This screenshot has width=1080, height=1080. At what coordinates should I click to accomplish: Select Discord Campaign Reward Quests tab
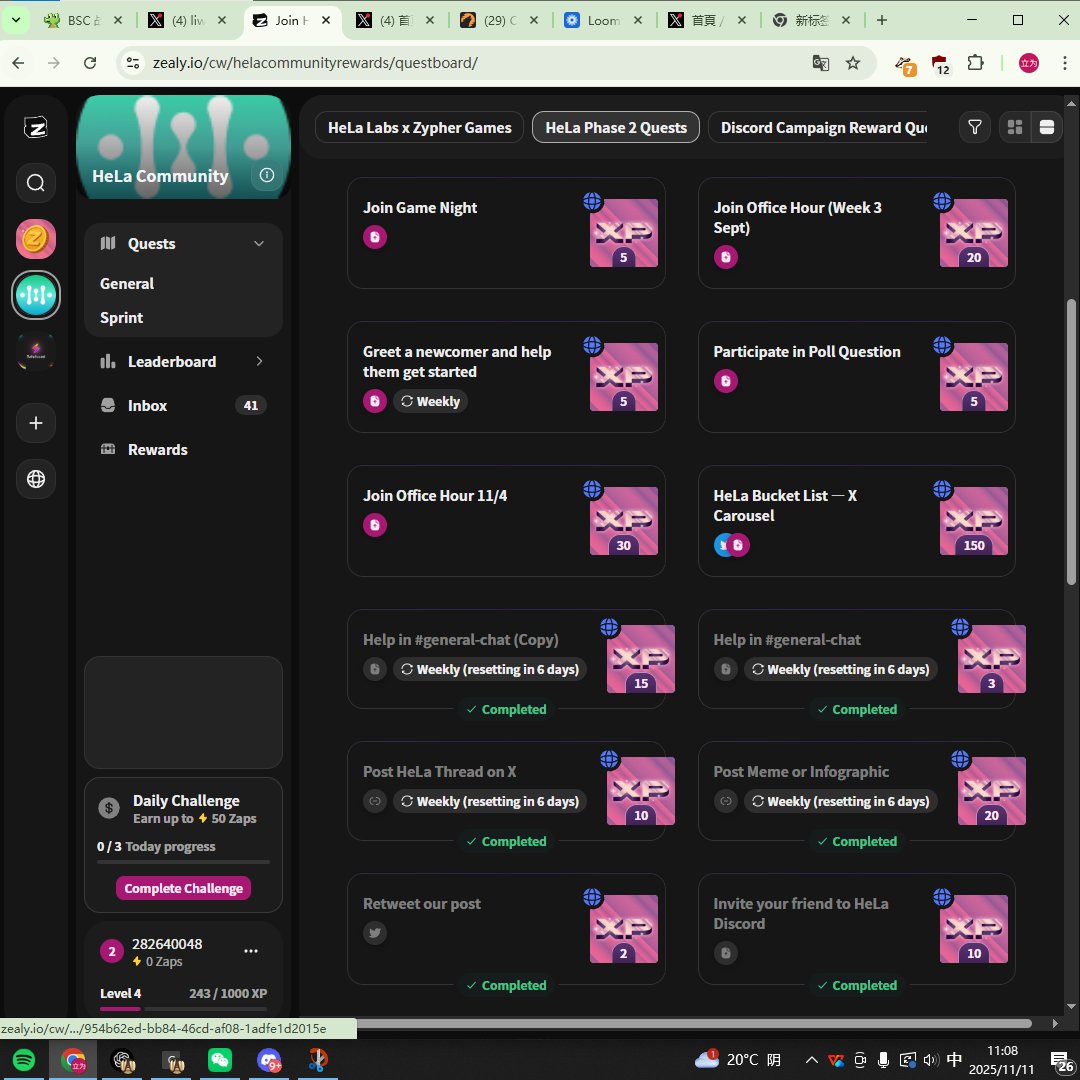(x=818, y=127)
